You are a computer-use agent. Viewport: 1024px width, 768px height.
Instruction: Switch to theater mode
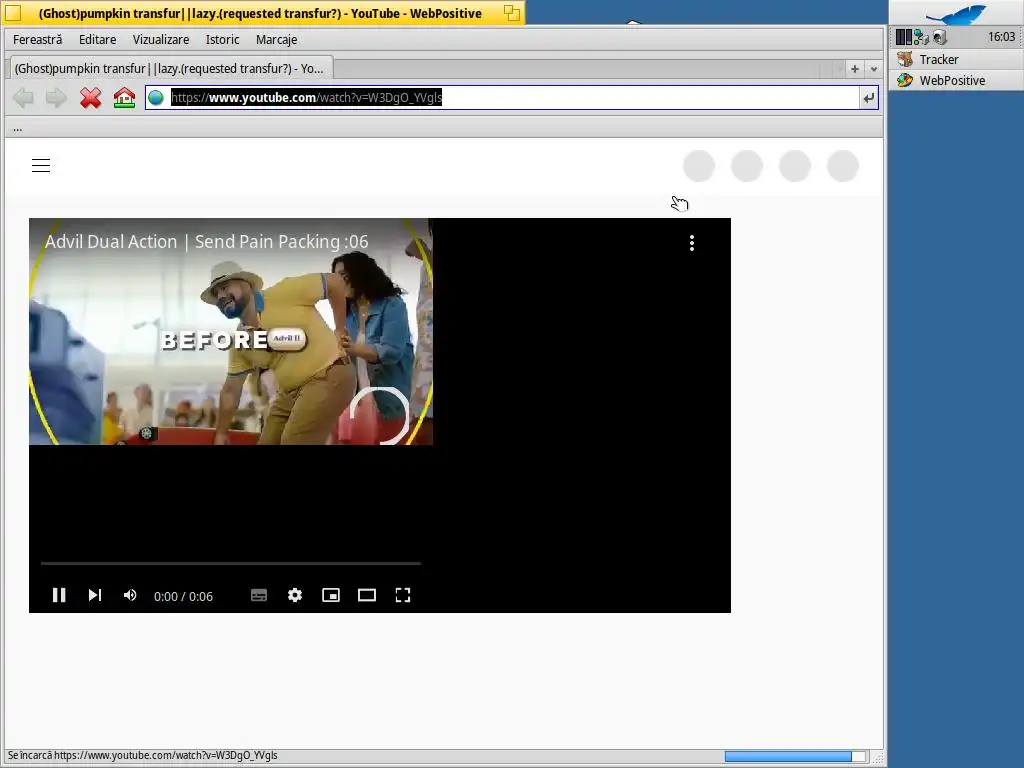coord(366,595)
